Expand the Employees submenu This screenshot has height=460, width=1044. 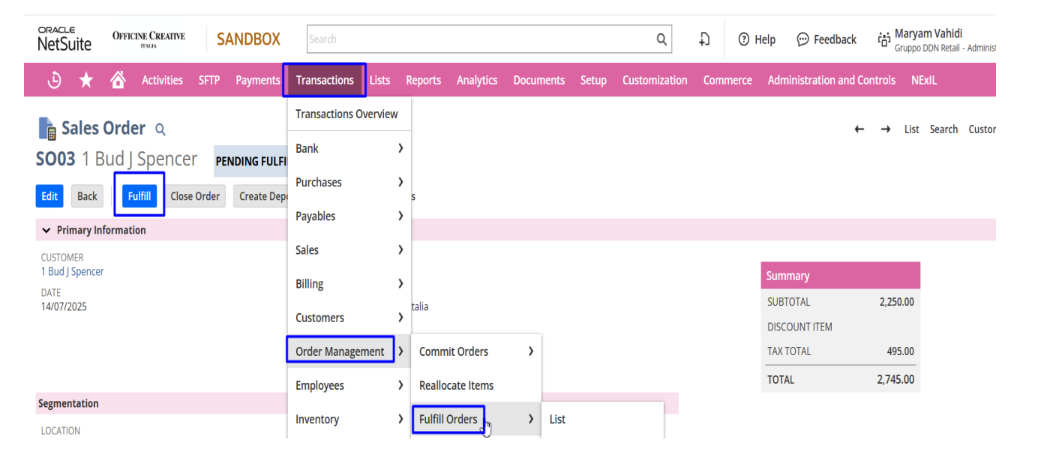coord(400,385)
